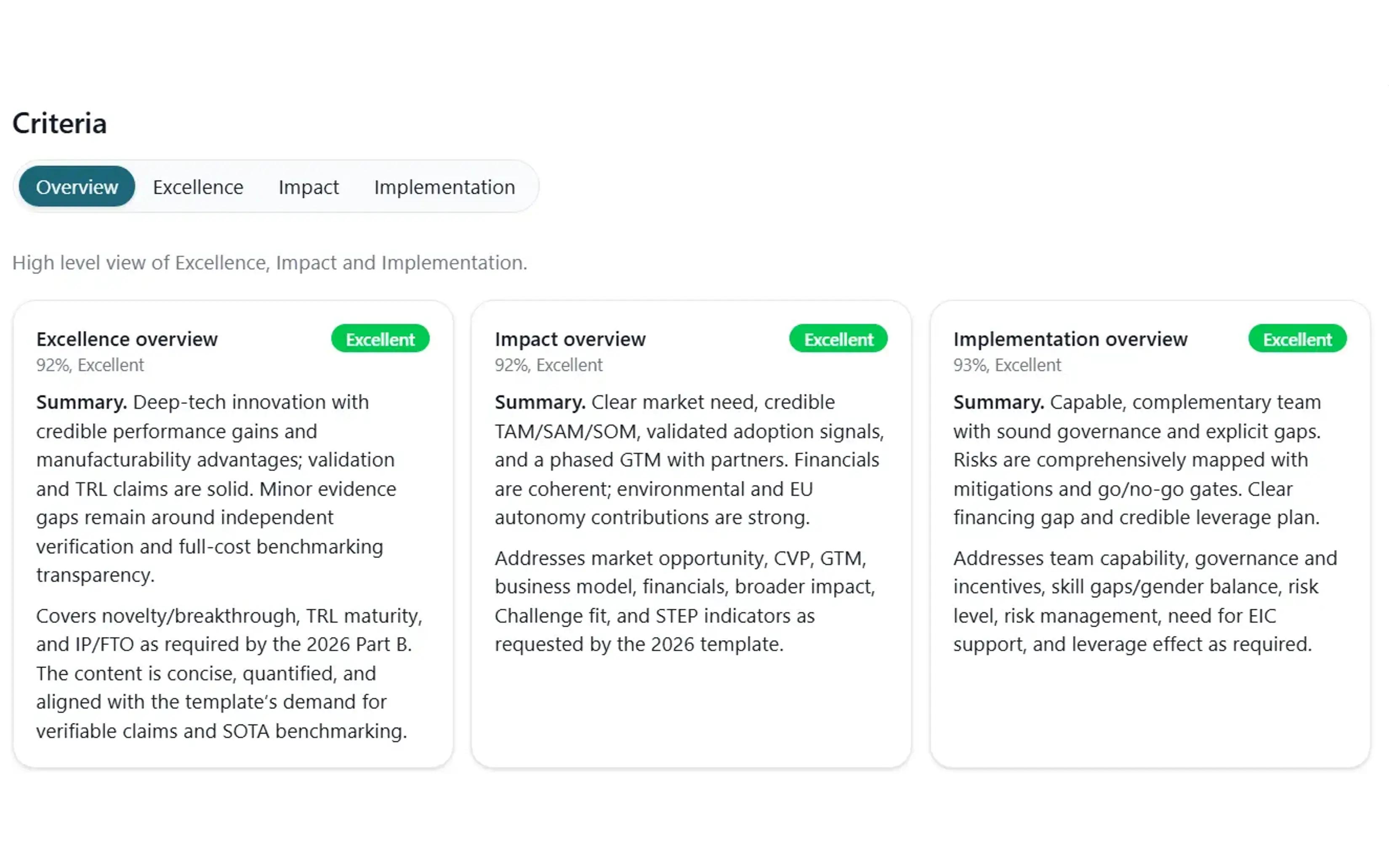Go to the Implementation tab
1389x868 pixels.
444,186
